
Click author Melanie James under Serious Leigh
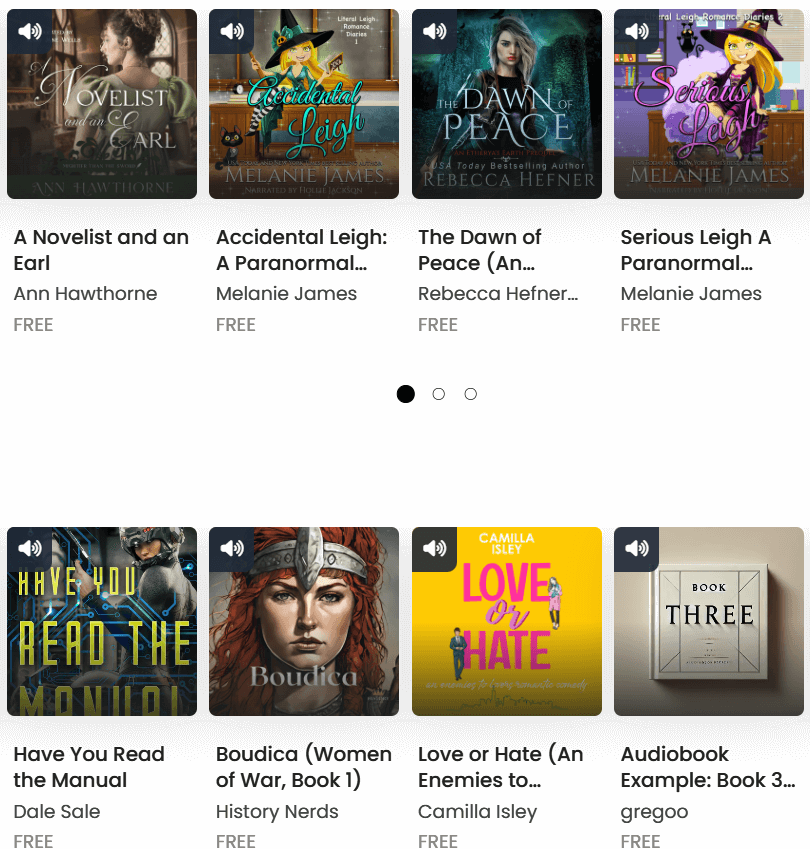coord(691,293)
